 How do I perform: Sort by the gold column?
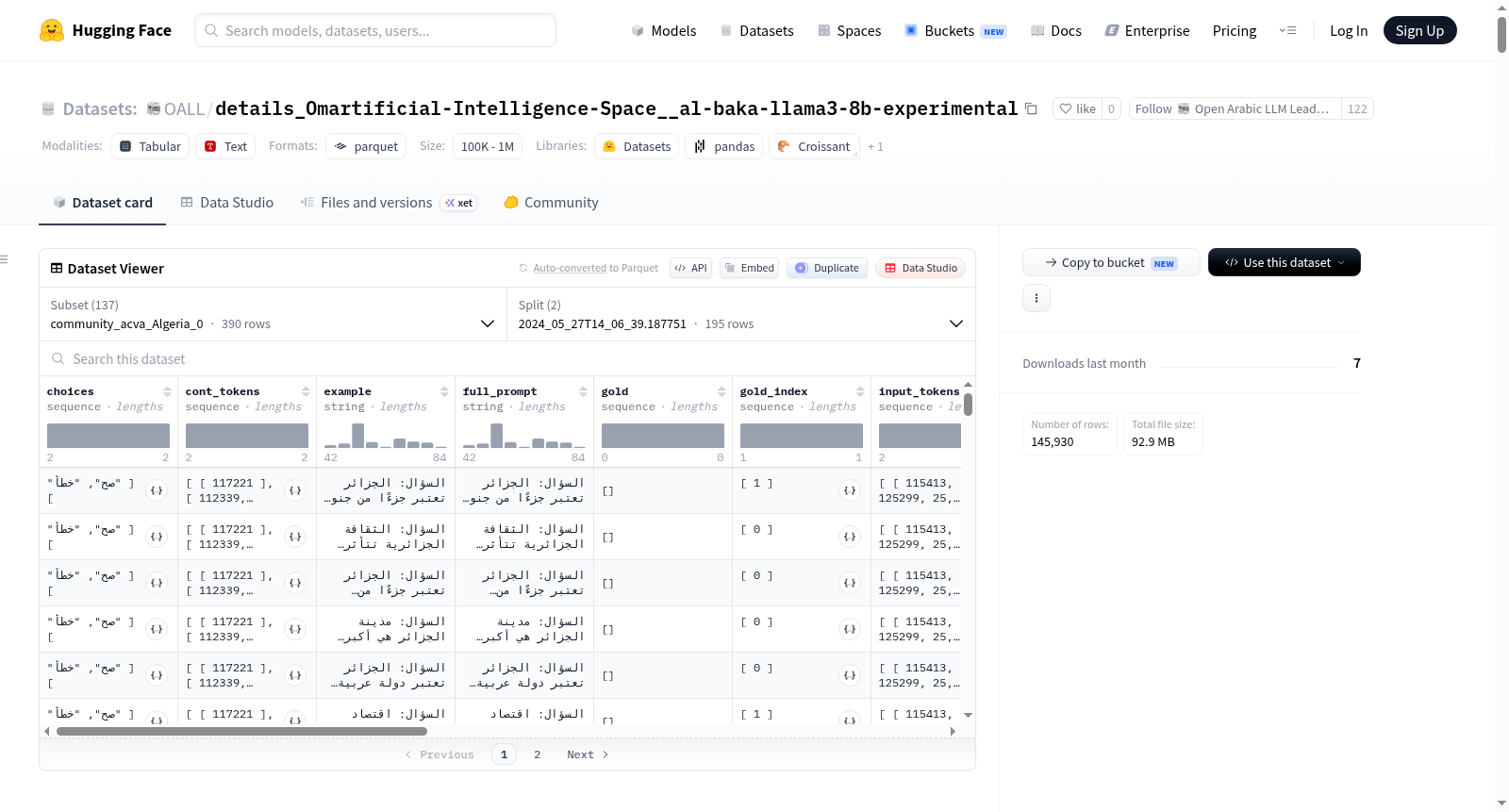click(x=721, y=391)
